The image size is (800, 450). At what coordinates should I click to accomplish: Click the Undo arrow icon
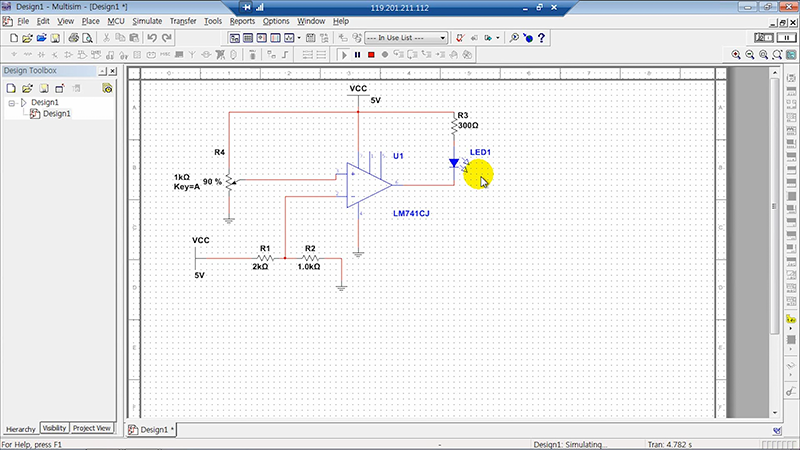(152, 38)
